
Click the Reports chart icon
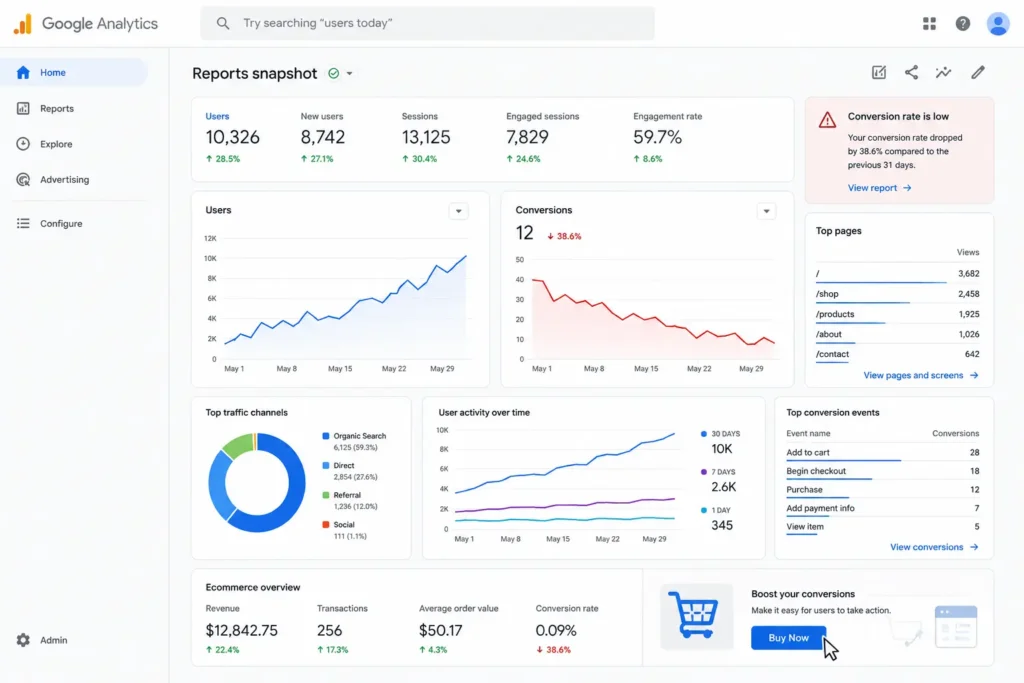(23, 108)
